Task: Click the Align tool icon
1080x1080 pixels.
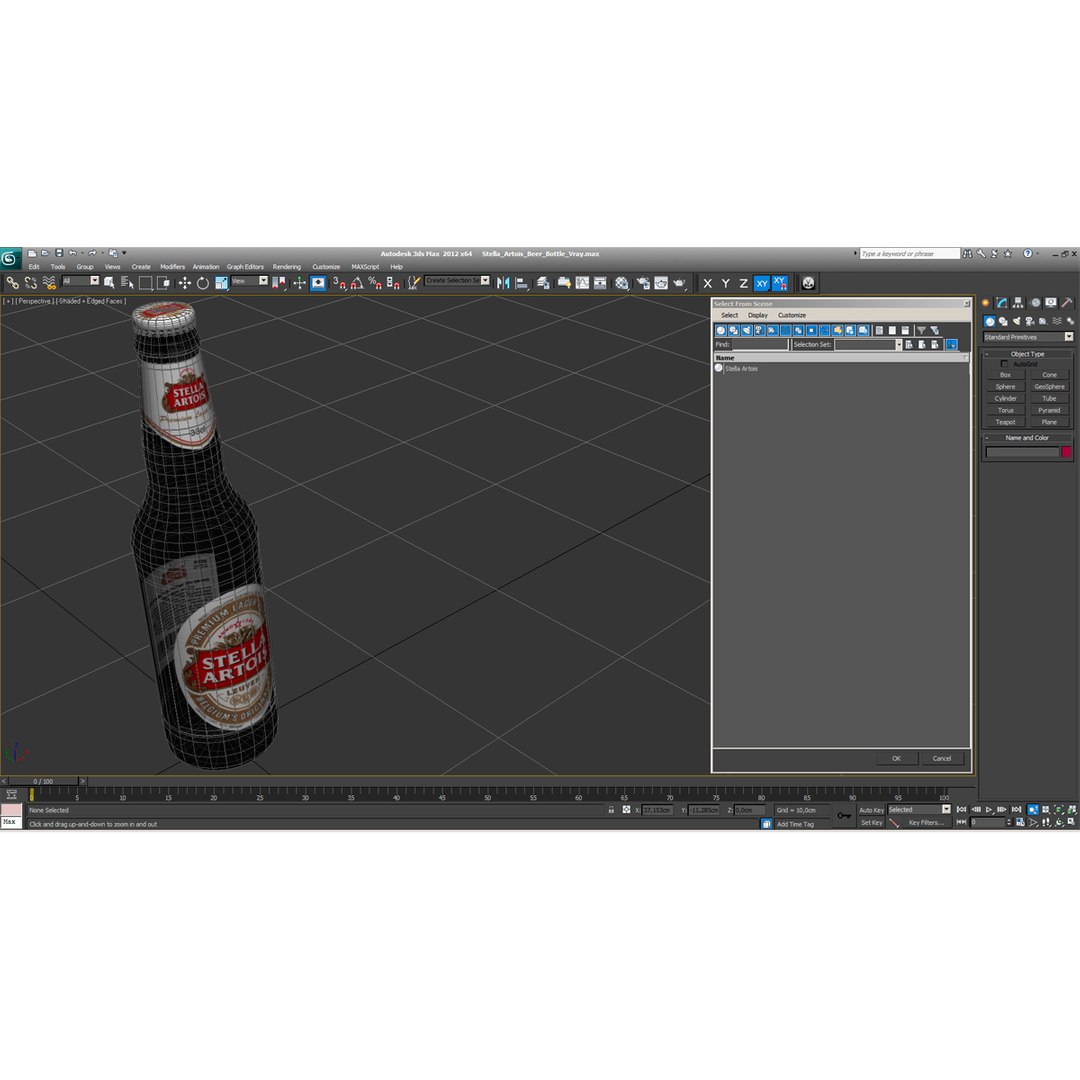Action: (521, 283)
